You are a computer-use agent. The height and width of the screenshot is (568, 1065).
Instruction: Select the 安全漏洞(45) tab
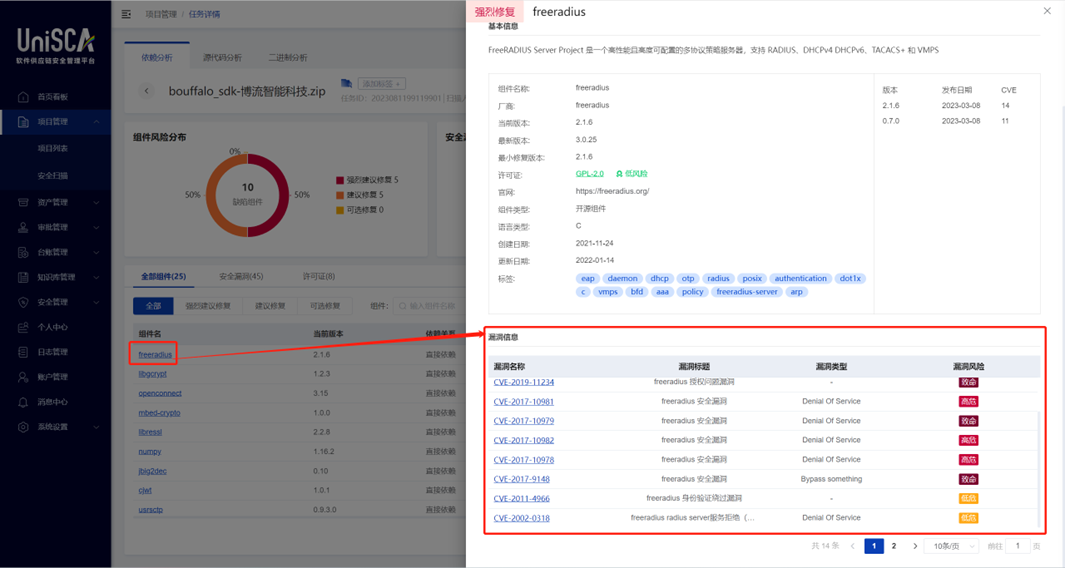pyautogui.click(x=241, y=277)
